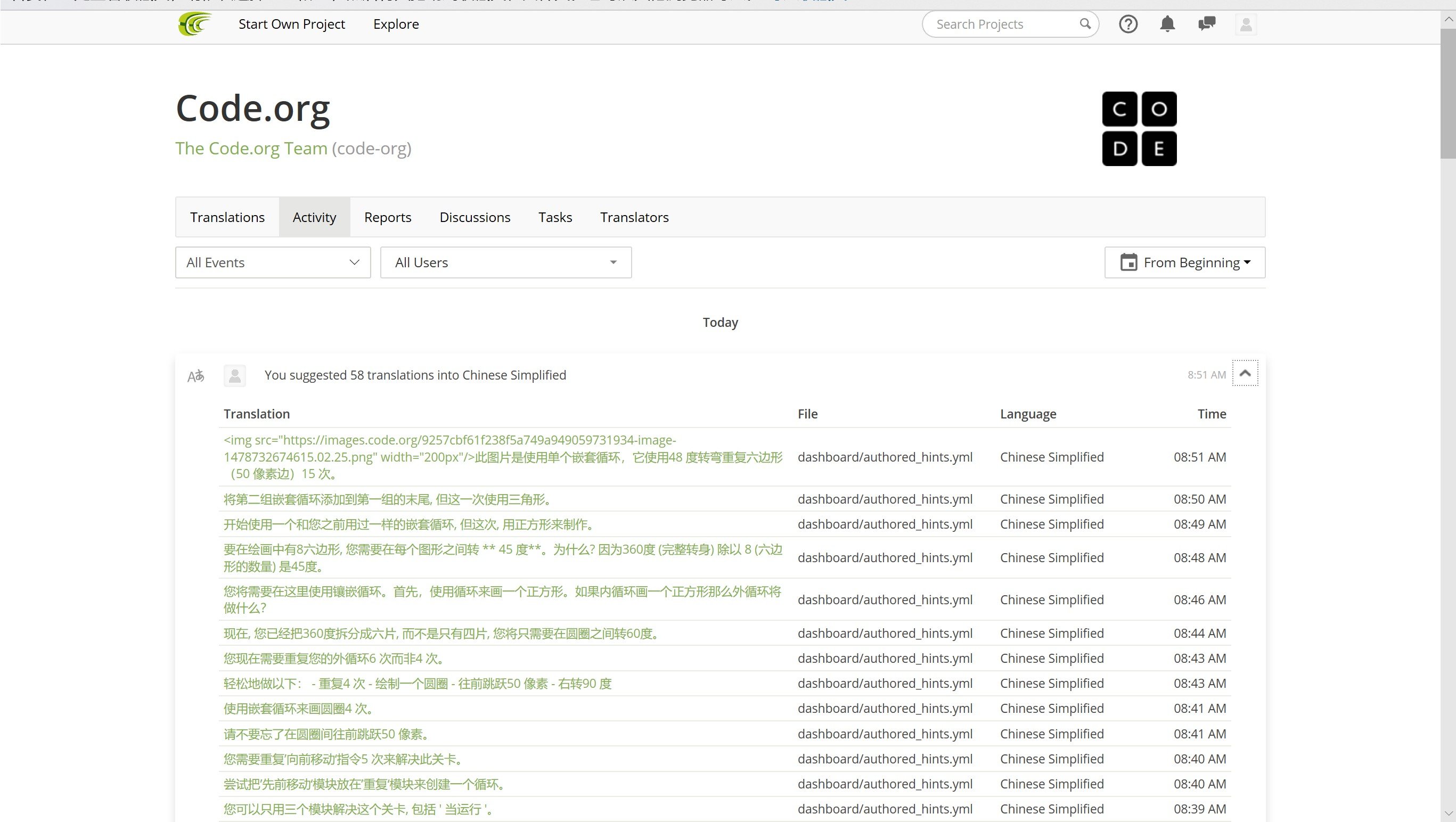Open the Translators tab
This screenshot has width=1456, height=822.
(634, 217)
